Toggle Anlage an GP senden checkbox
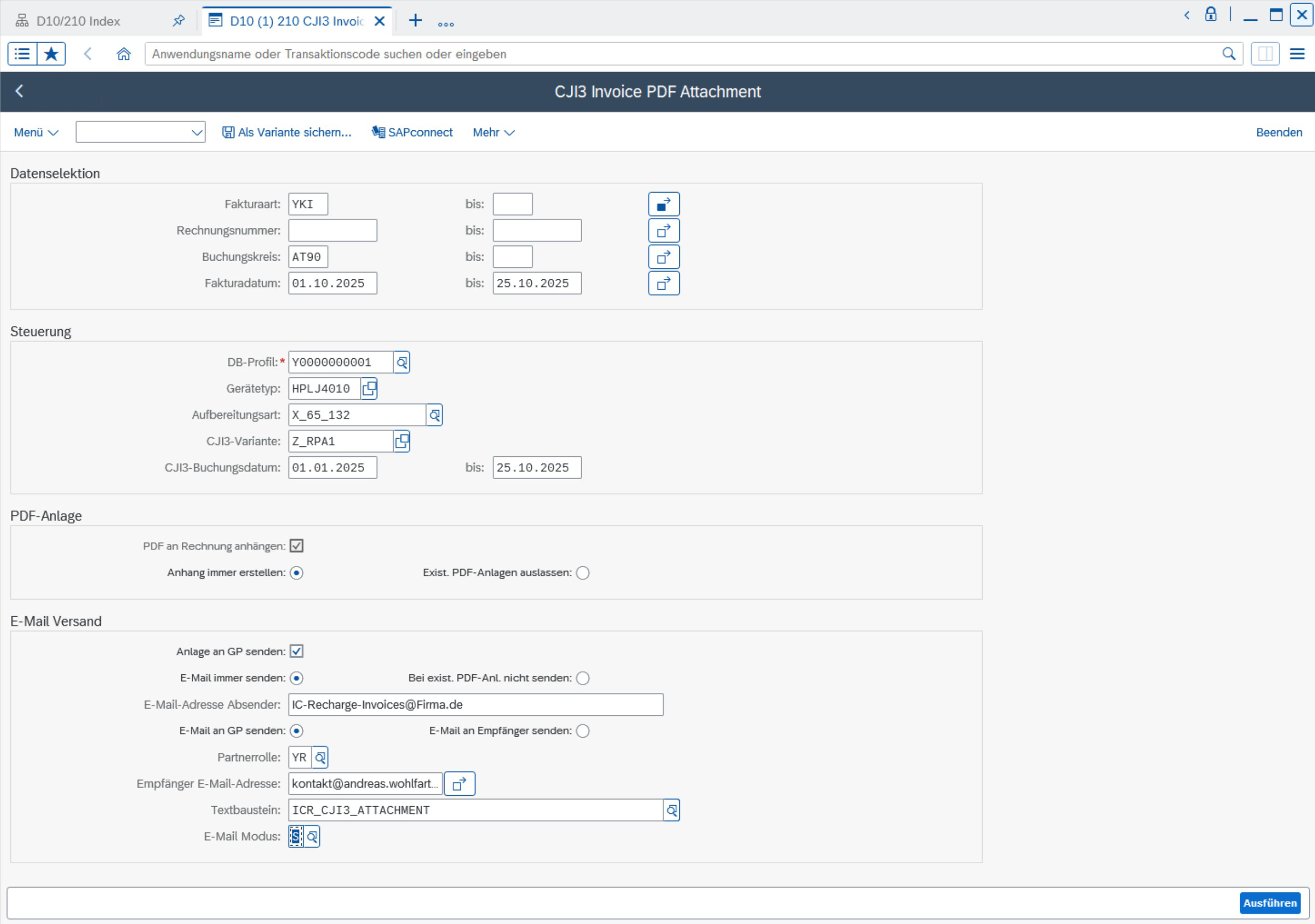 pyautogui.click(x=296, y=651)
